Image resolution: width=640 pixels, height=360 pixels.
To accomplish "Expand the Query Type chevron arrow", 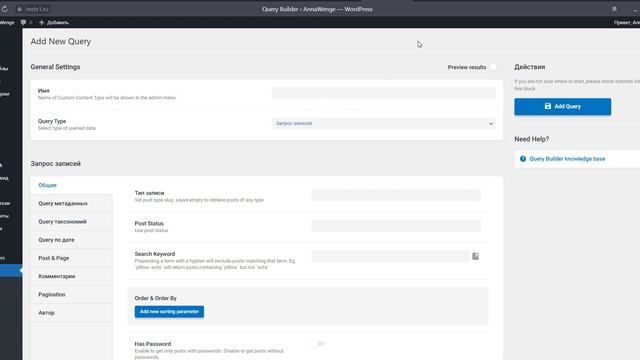I will (491, 123).
